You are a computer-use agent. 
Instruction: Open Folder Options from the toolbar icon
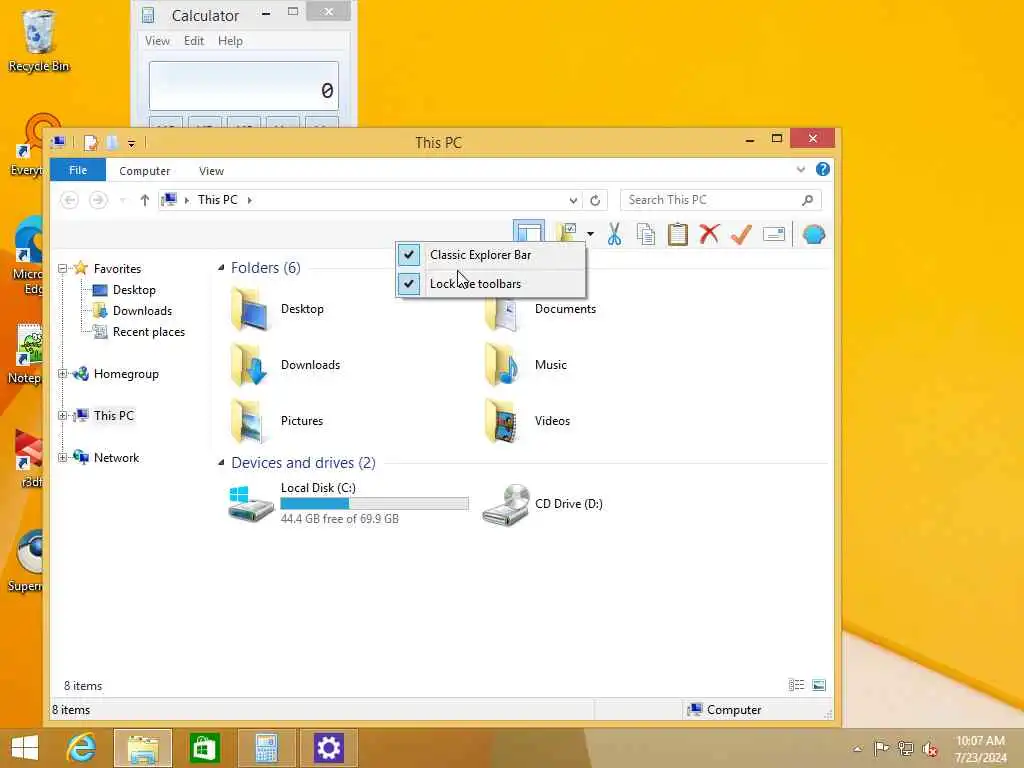click(567, 233)
